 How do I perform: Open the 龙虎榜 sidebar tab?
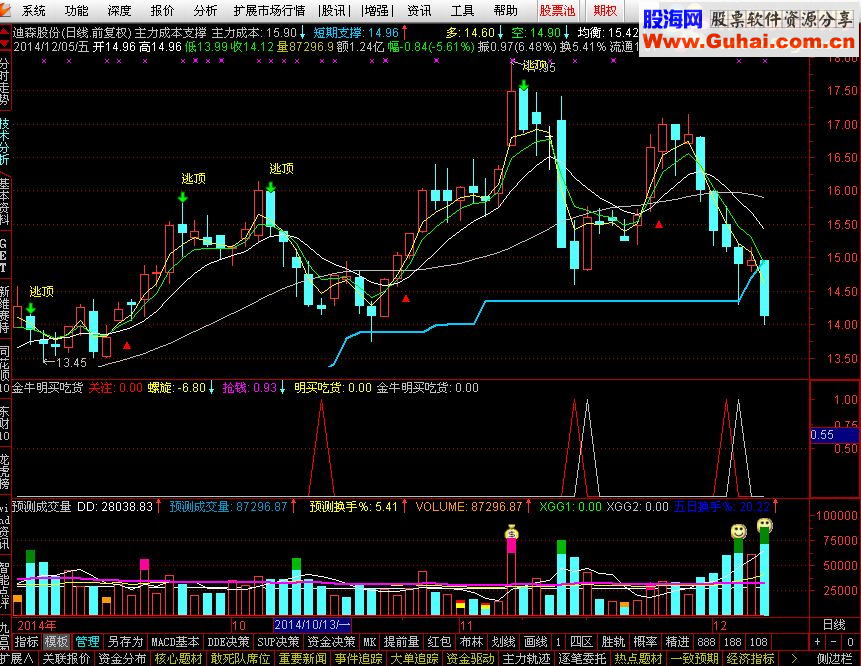(4, 471)
